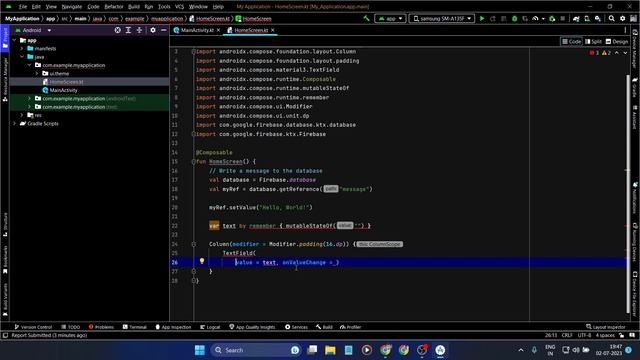Open the Navigate menu

pos(71,7)
